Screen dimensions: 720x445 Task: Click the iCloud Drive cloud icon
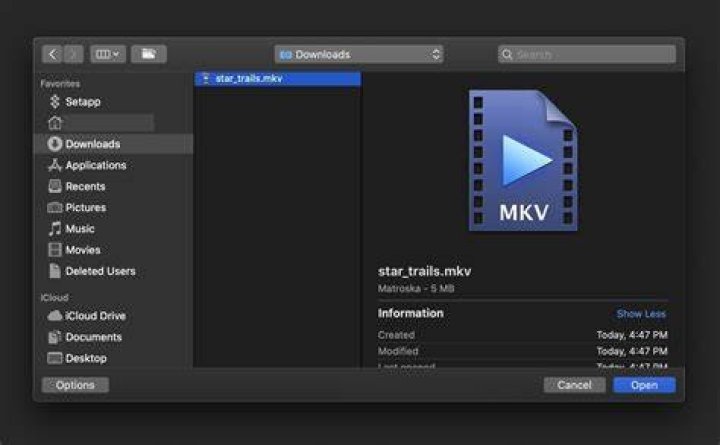tap(55, 315)
